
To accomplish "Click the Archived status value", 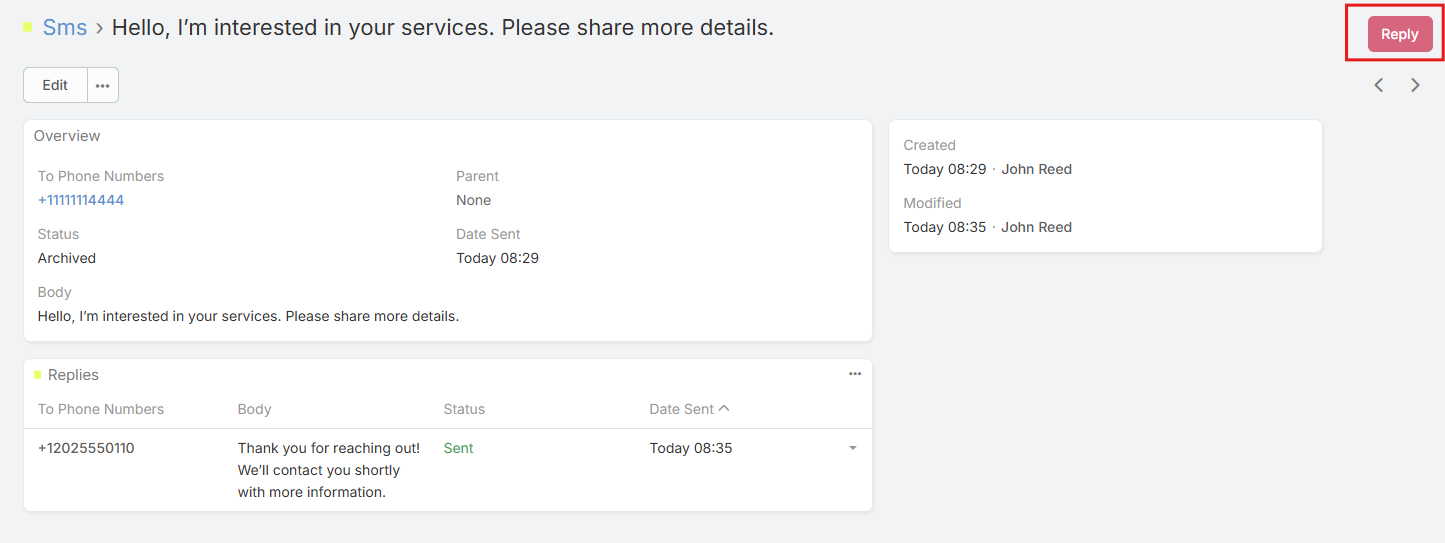I will 67,258.
